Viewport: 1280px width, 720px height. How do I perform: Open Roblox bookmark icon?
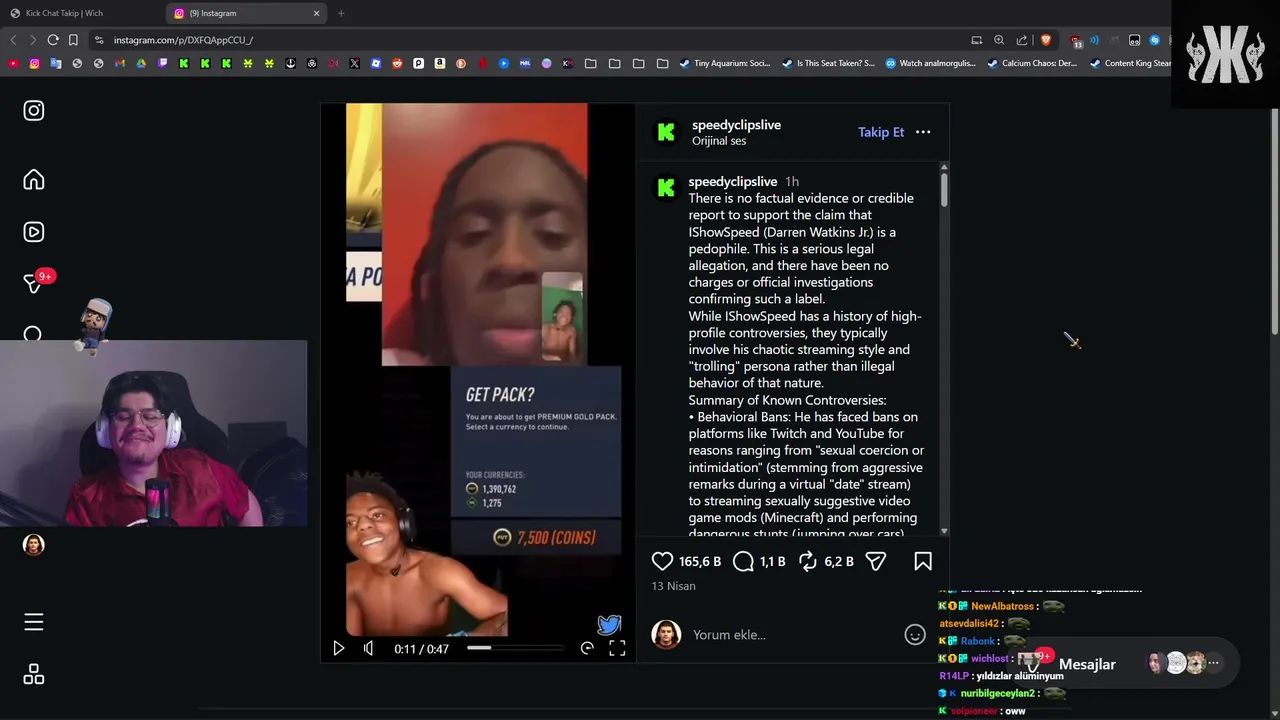click(x=376, y=63)
